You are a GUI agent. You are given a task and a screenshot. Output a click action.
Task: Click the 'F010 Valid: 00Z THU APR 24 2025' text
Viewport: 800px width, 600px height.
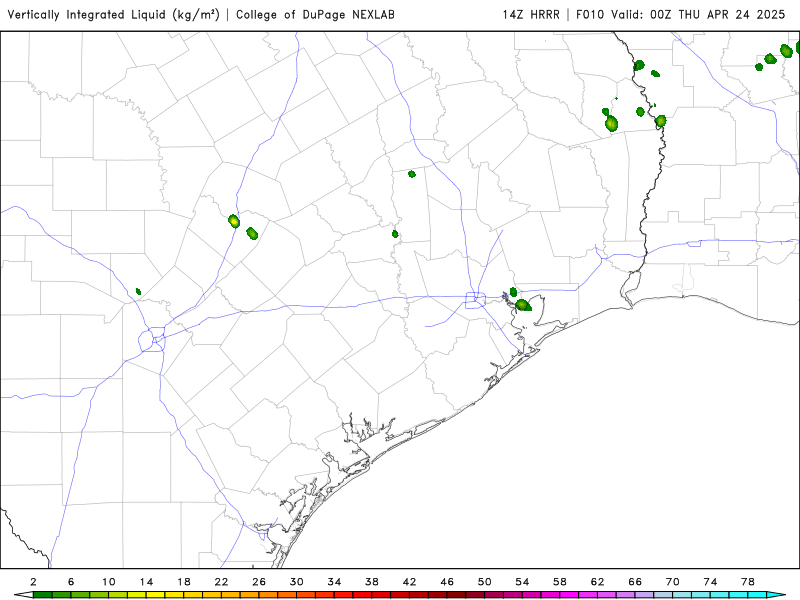tap(680, 14)
